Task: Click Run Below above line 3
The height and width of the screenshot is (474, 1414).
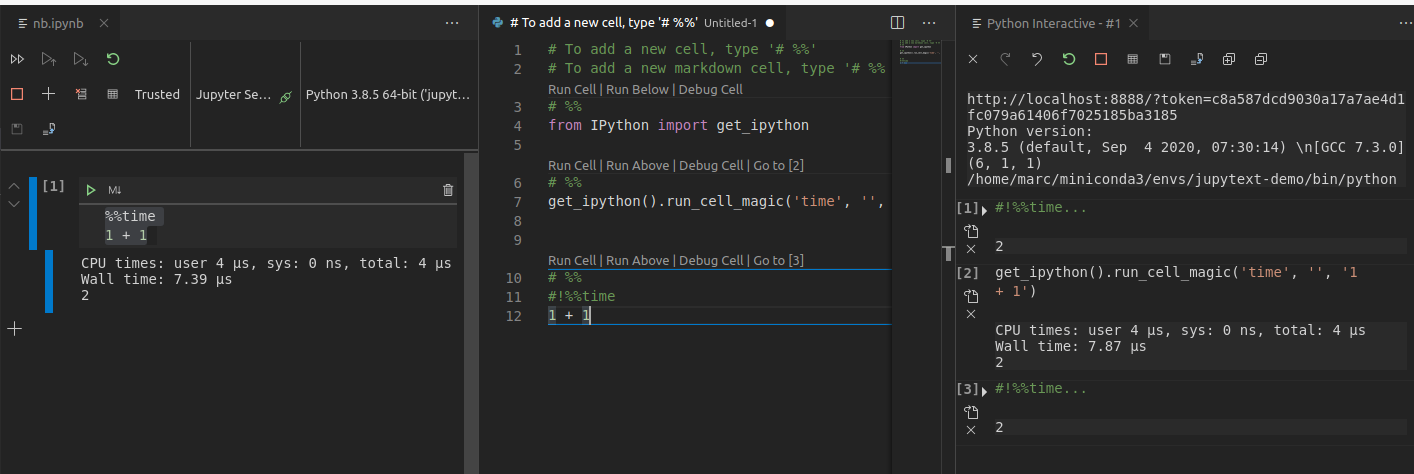Action: click(638, 89)
